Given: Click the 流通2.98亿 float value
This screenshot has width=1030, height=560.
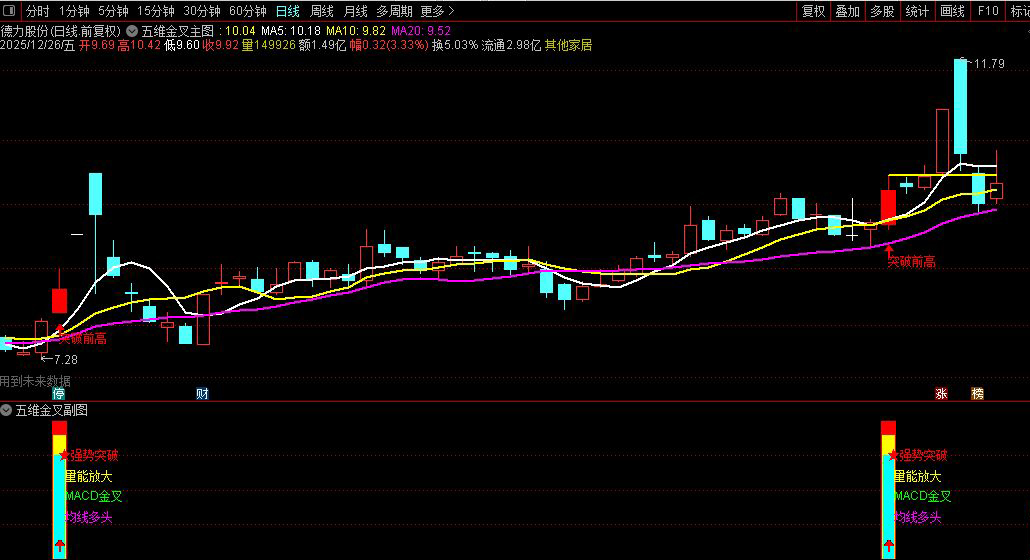Looking at the screenshot, I should click(511, 45).
